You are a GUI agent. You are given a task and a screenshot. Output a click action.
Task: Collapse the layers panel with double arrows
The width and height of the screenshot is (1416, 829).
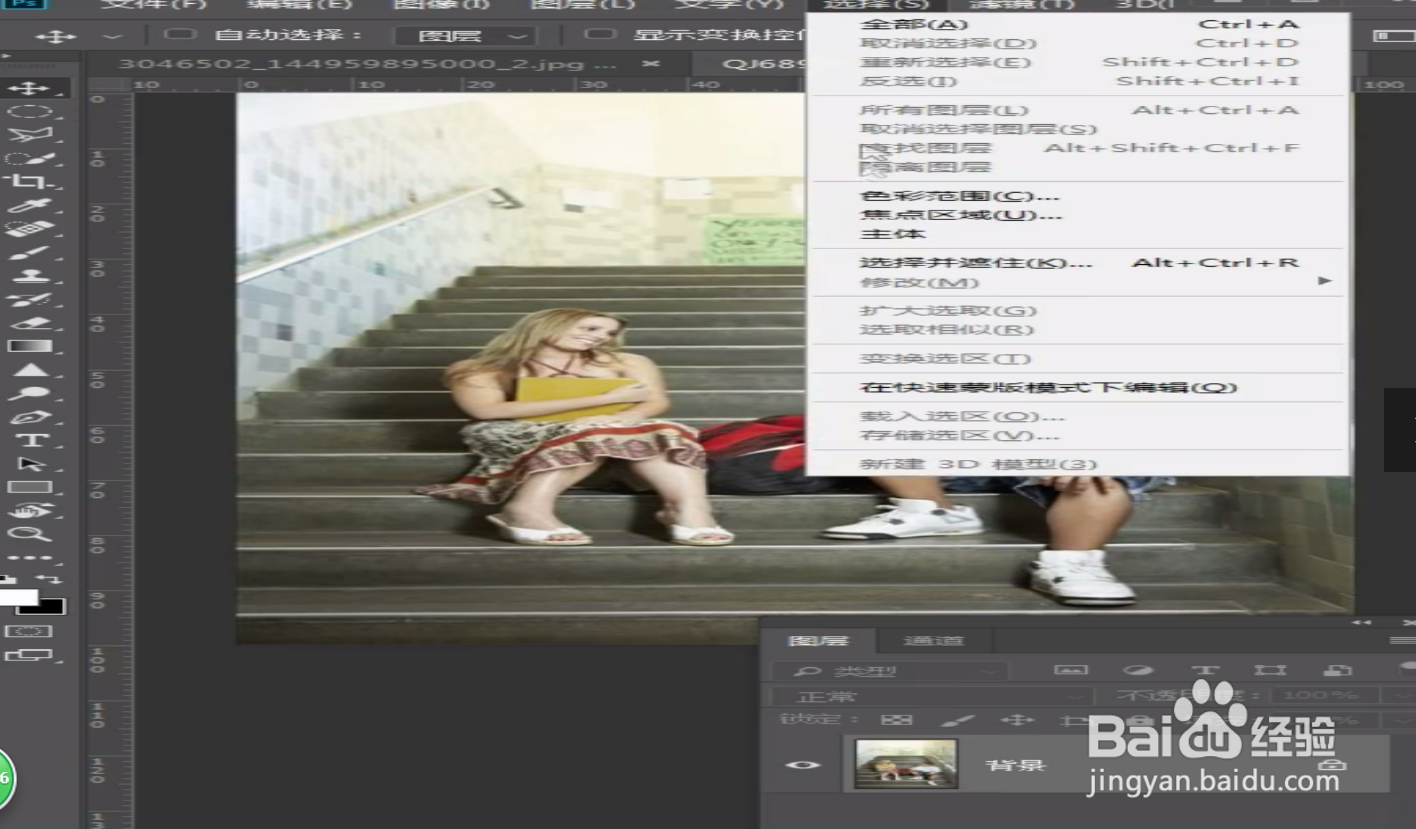[x=1361, y=622]
